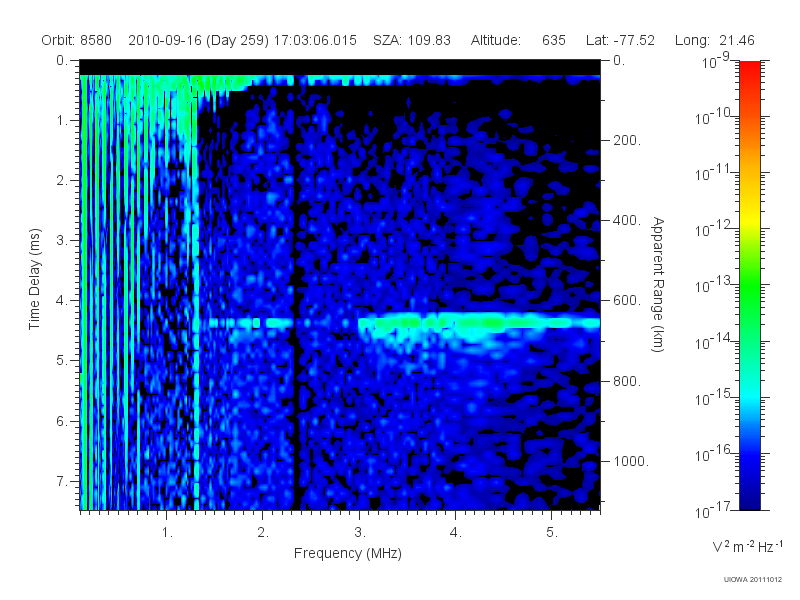
Task: Click the '800.' apparent range tick label
Action: coord(627,381)
